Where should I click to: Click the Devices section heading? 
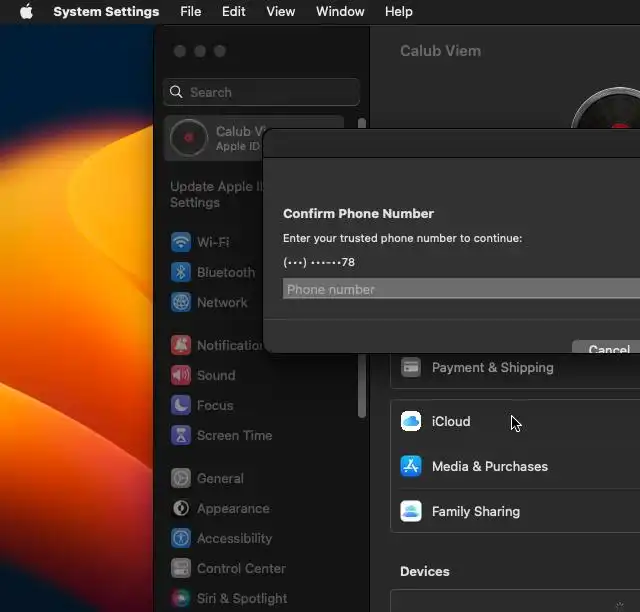[x=424, y=571]
